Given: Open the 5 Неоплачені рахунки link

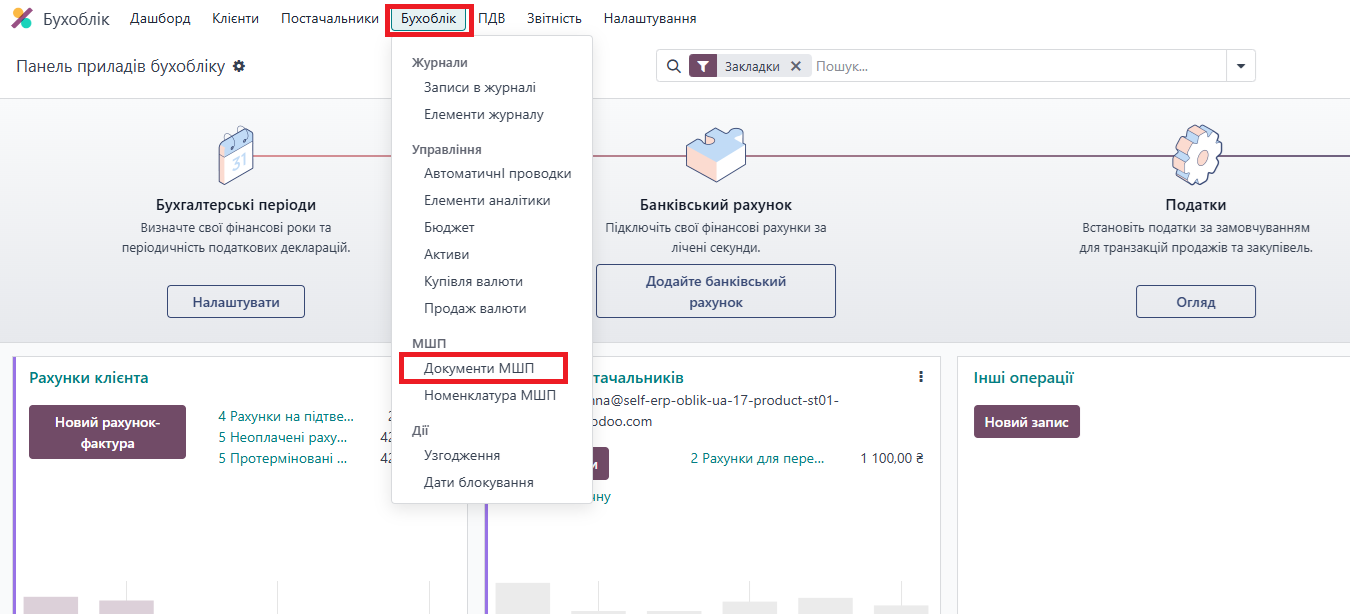Looking at the screenshot, I should 285,437.
